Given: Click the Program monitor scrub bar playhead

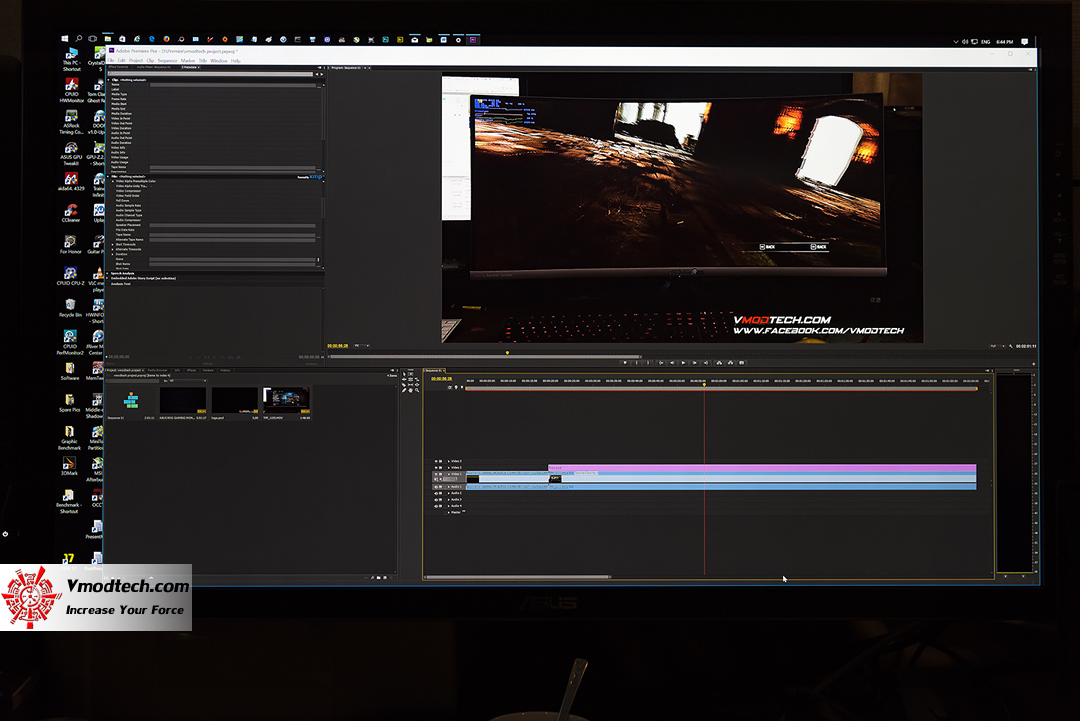Looking at the screenshot, I should [508, 353].
